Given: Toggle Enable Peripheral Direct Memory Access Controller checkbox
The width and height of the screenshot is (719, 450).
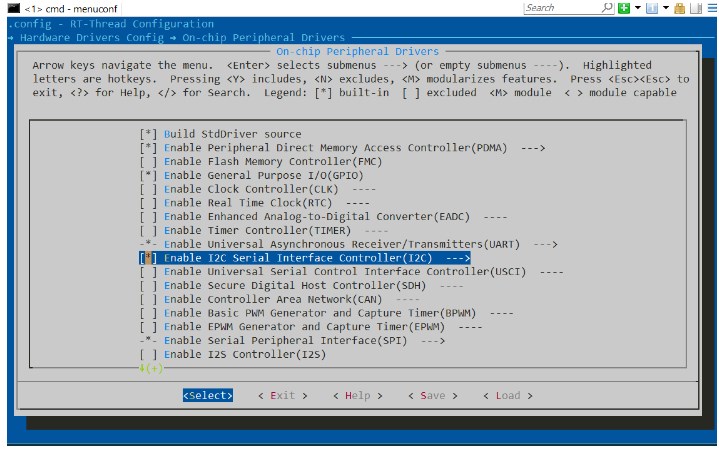Looking at the screenshot, I should pos(148,148).
